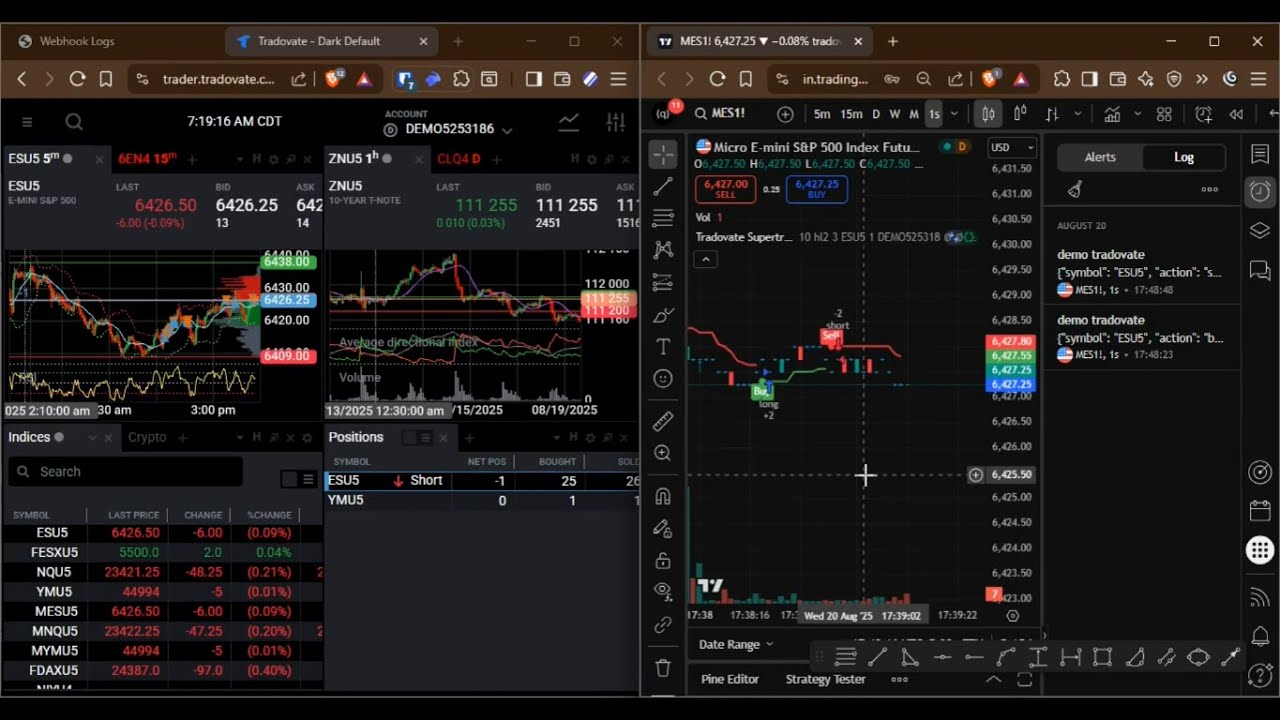Open first demo tradovate log entry
The image size is (1280, 720).
(x=1142, y=272)
